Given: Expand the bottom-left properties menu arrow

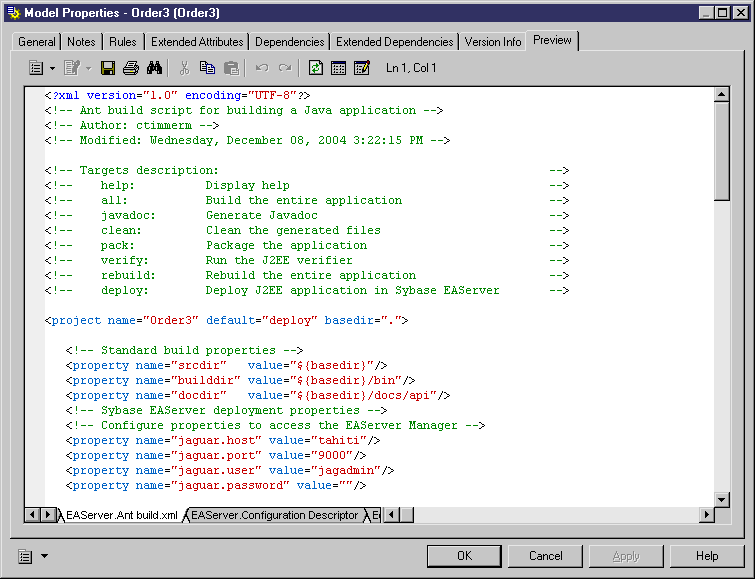Looking at the screenshot, I should click(x=44, y=556).
